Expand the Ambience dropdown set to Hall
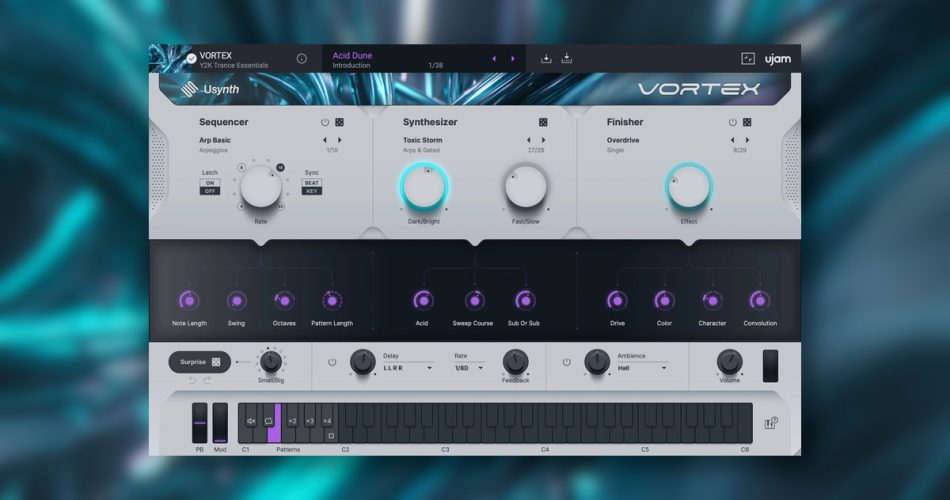Screen dimensions: 950x500 click(641, 368)
